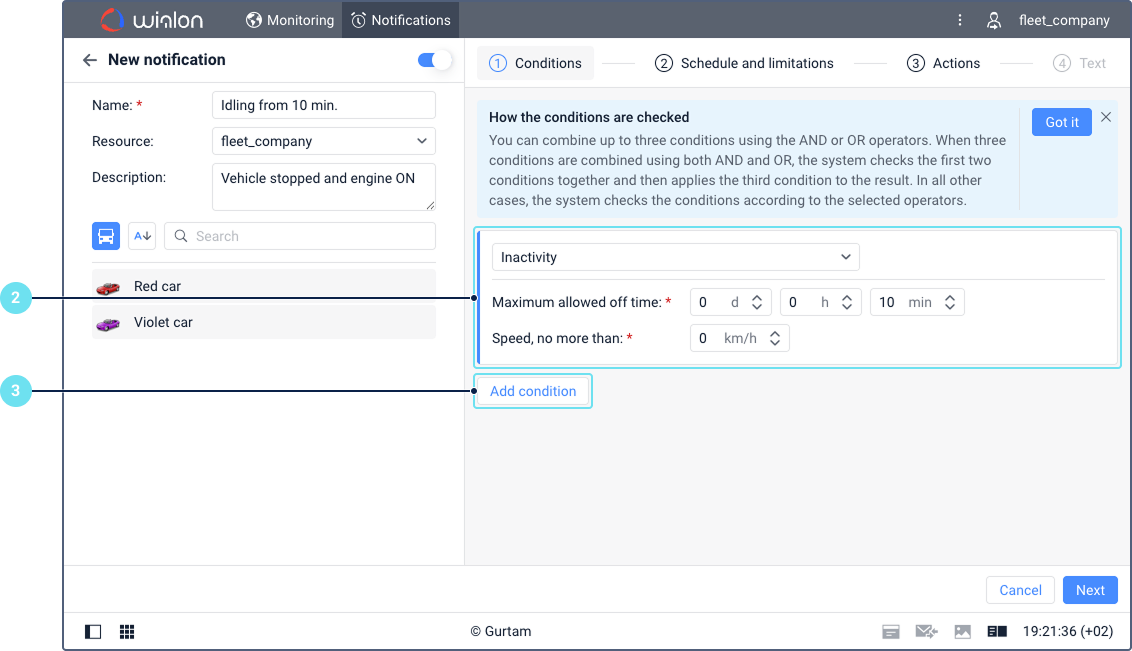Open the three-dot menu in header
1132x651 pixels.
pos(960,20)
